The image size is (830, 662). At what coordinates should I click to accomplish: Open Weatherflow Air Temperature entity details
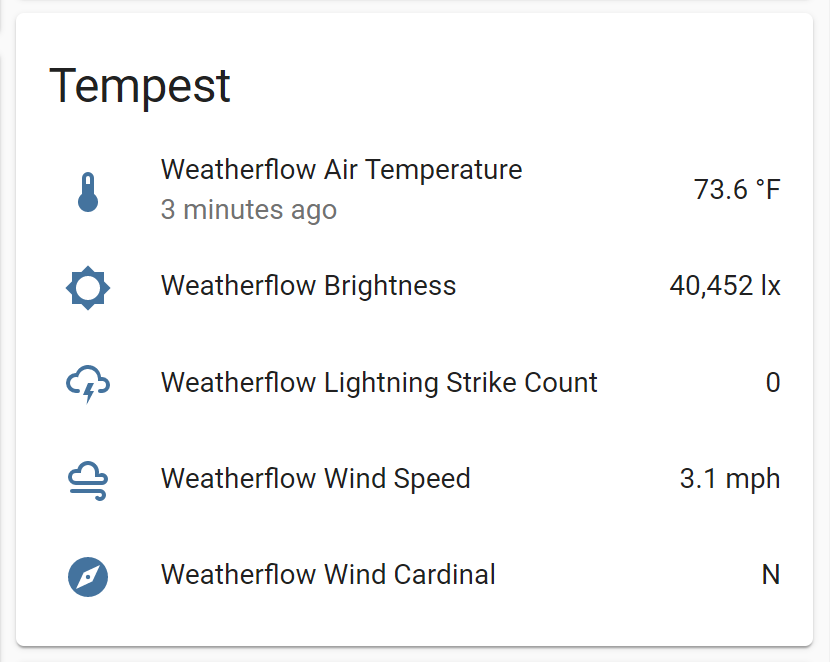tap(342, 170)
